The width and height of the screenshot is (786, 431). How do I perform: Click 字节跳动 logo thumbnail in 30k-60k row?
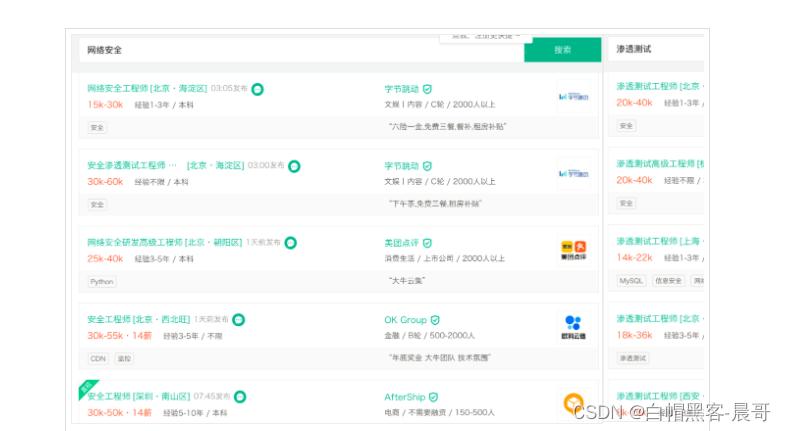tap(573, 173)
